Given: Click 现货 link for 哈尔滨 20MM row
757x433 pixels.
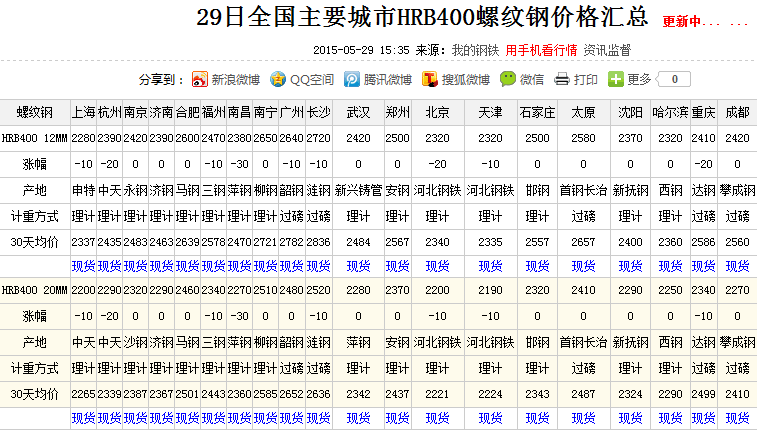Looking at the screenshot, I should click(671, 418).
